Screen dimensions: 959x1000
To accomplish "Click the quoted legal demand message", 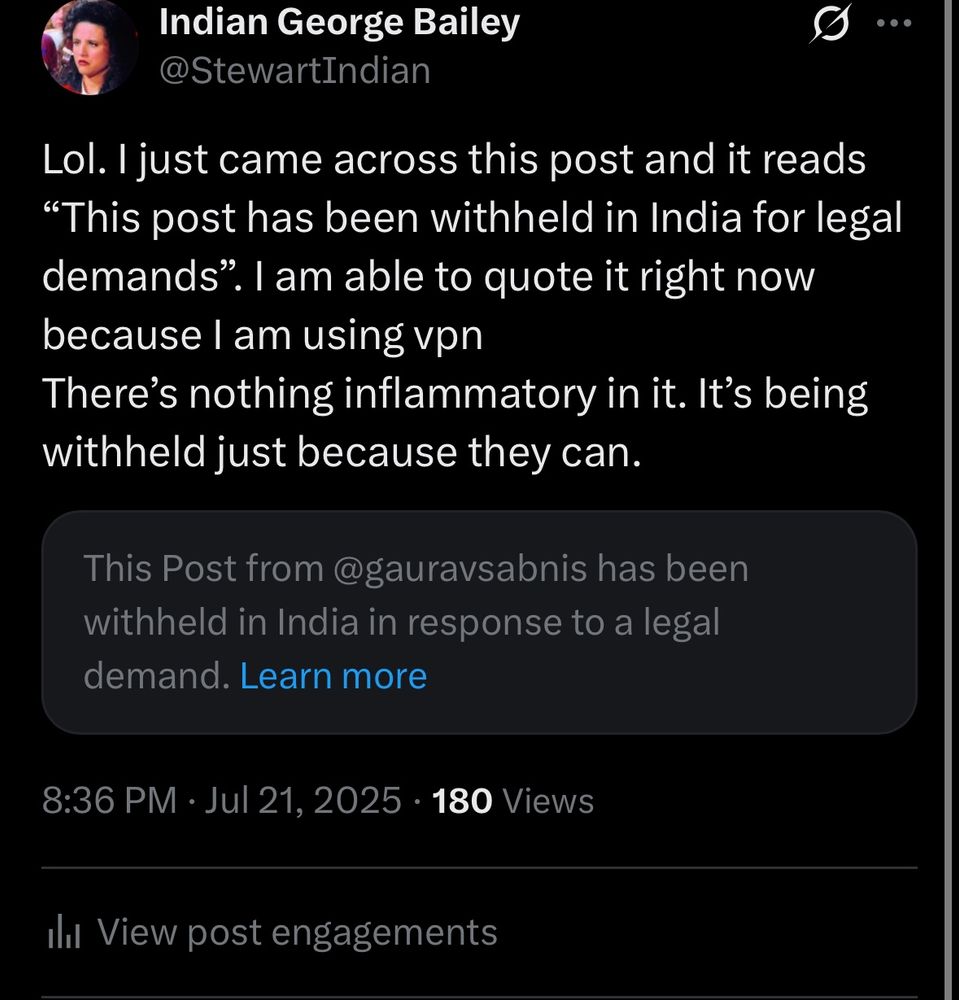I will (477, 621).
